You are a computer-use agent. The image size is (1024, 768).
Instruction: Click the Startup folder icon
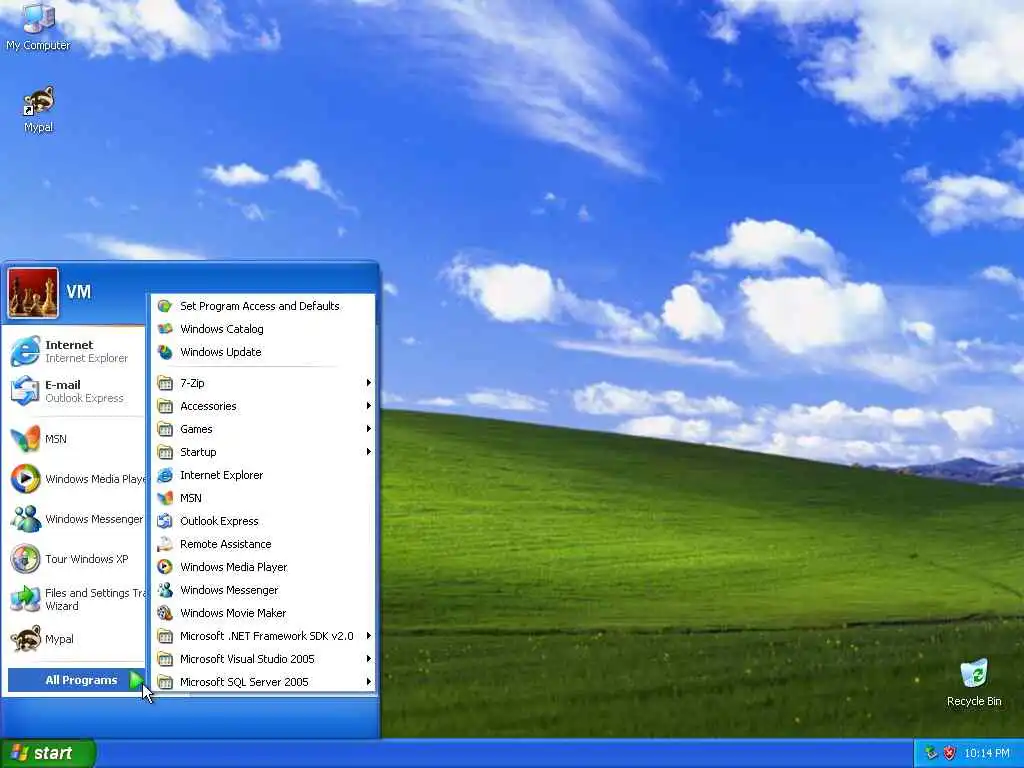click(165, 452)
